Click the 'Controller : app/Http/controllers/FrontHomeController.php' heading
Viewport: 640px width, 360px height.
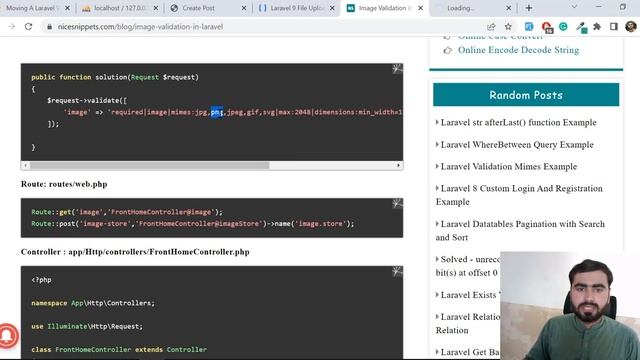click(x=135, y=252)
